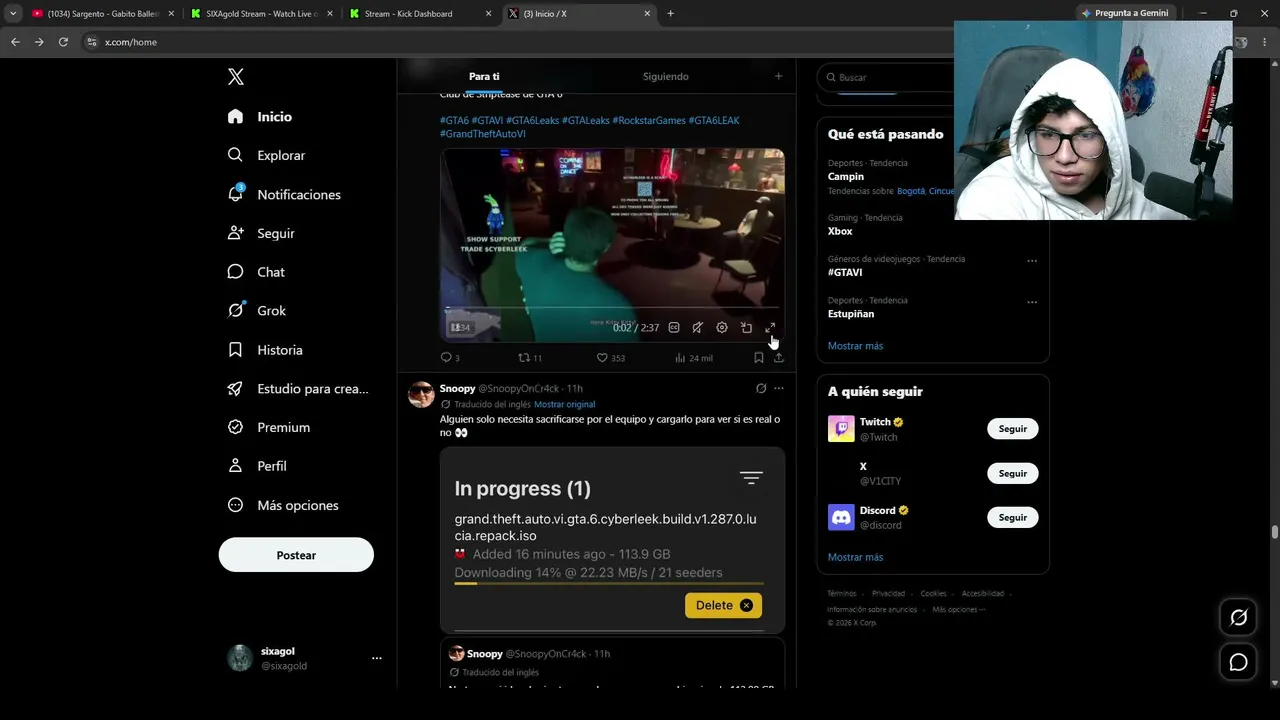
Task: Open Snoopy's profile avatar
Action: click(x=421, y=394)
